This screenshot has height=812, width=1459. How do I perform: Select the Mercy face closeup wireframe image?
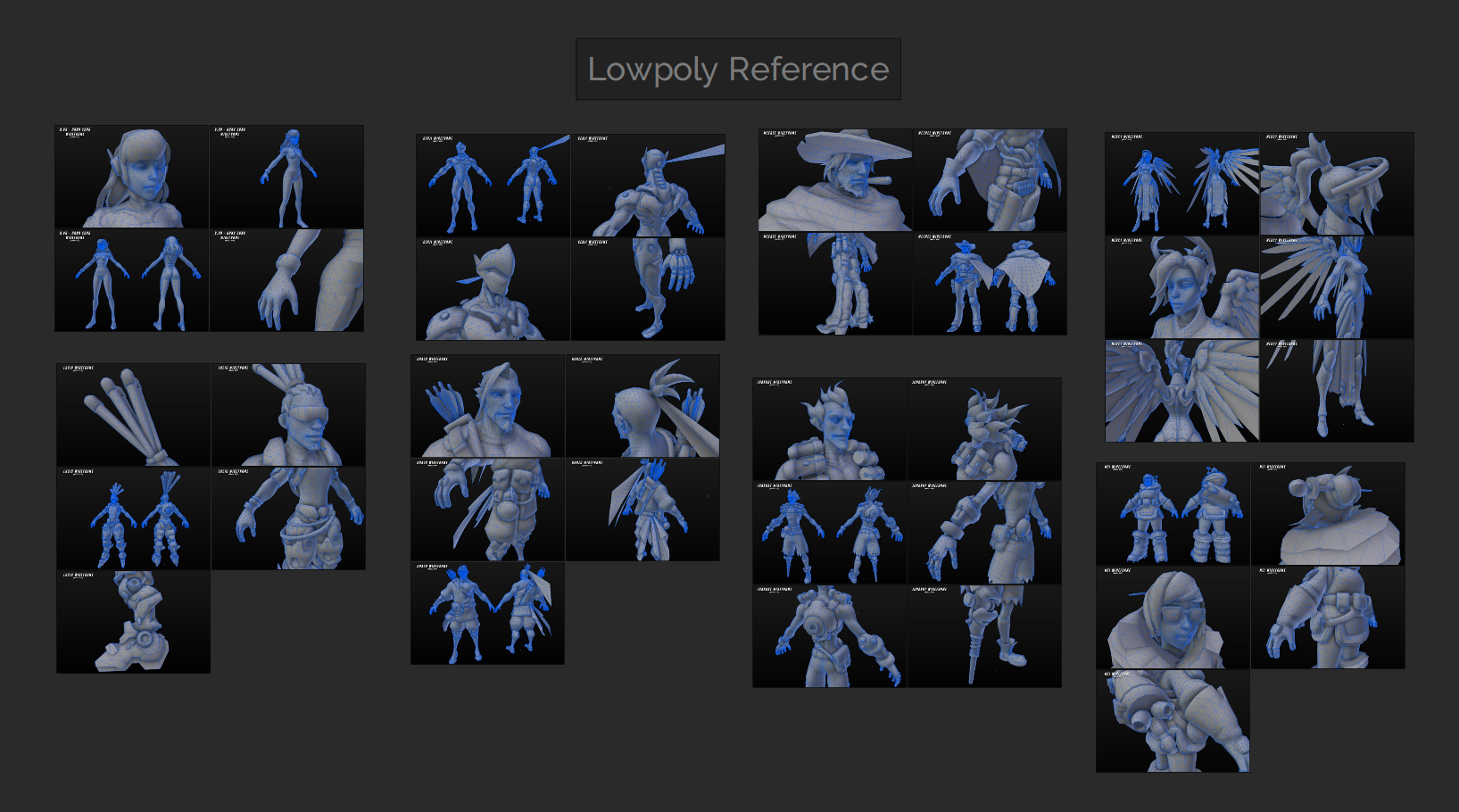[1182, 287]
